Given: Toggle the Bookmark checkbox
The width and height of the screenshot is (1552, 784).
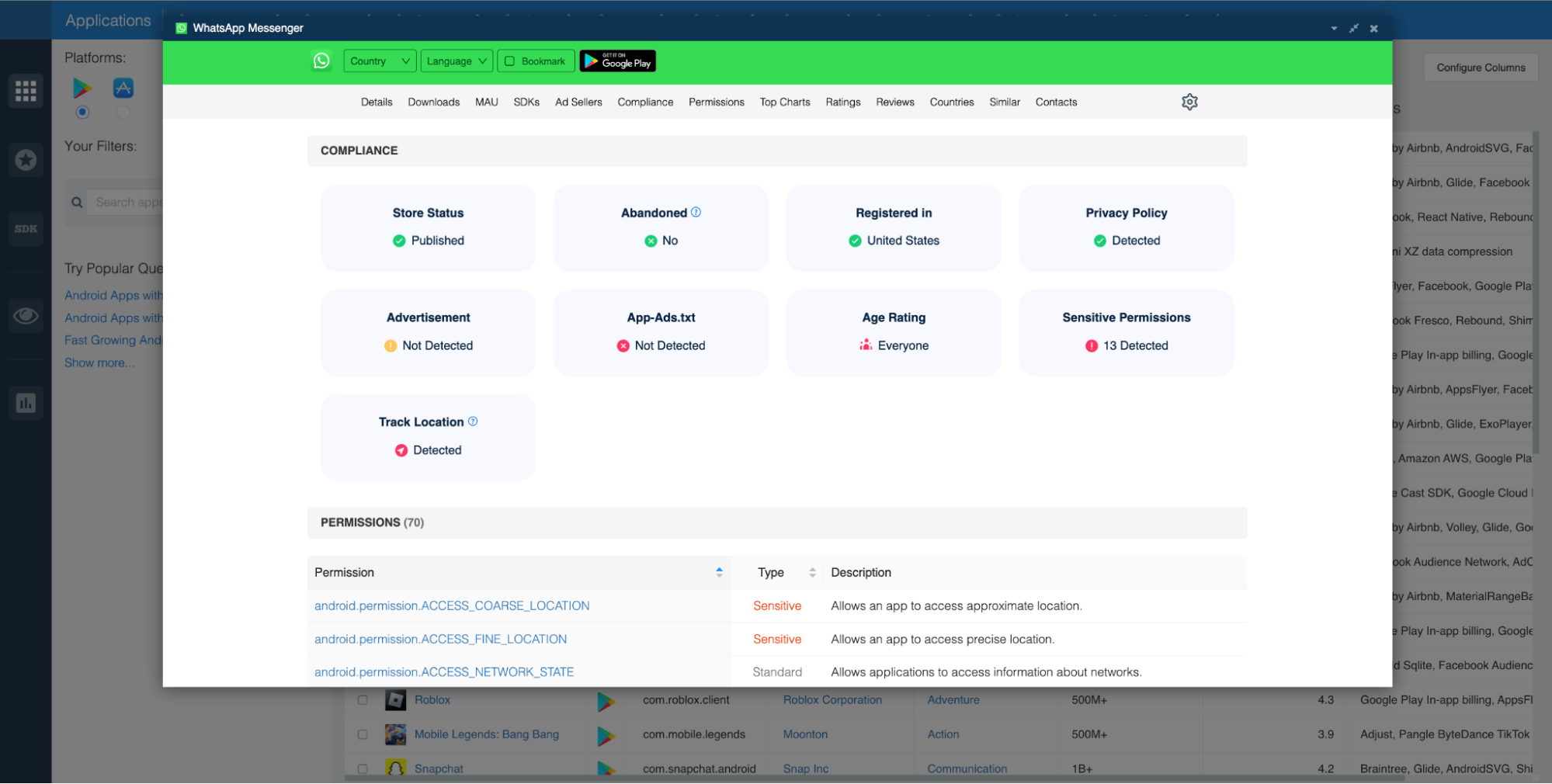Looking at the screenshot, I should (x=510, y=61).
